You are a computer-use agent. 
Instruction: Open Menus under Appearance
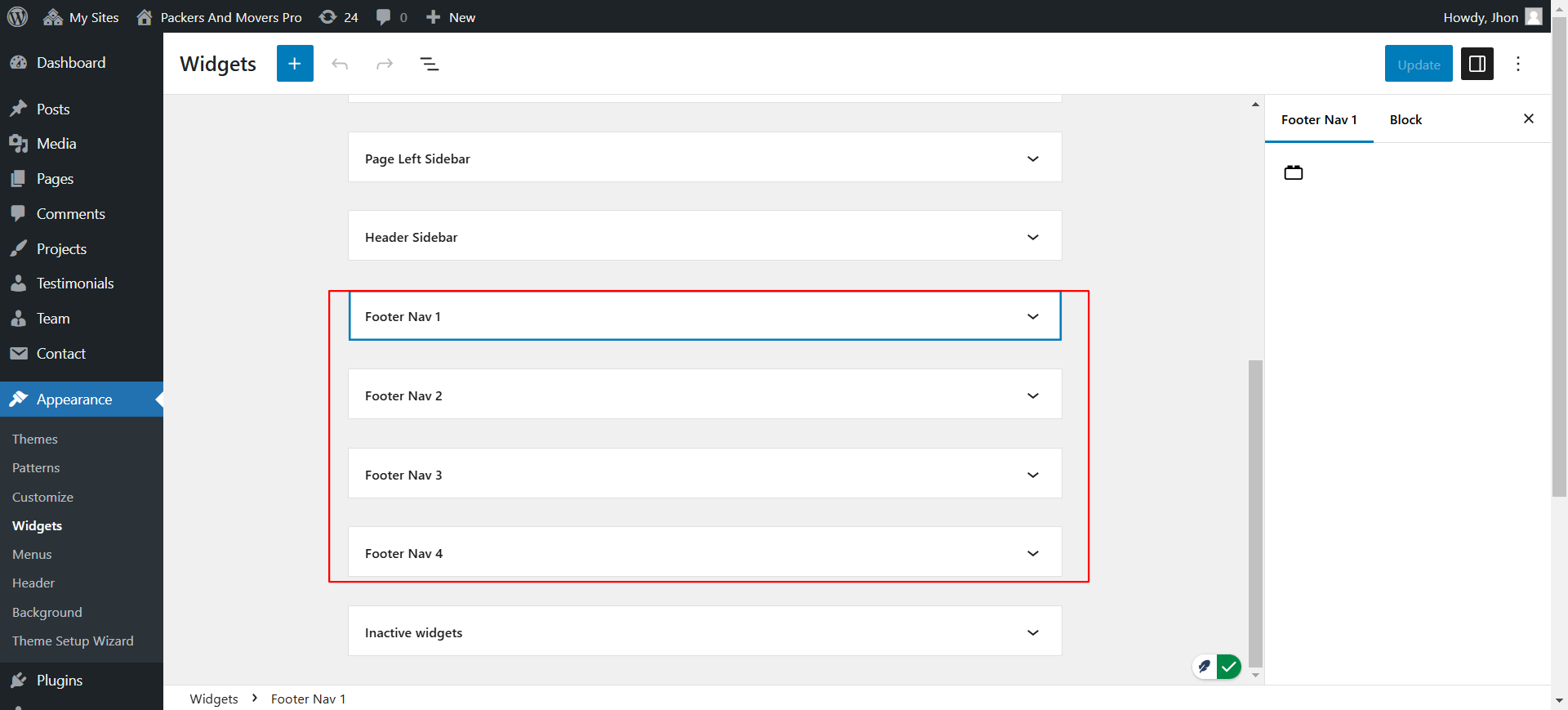32,554
